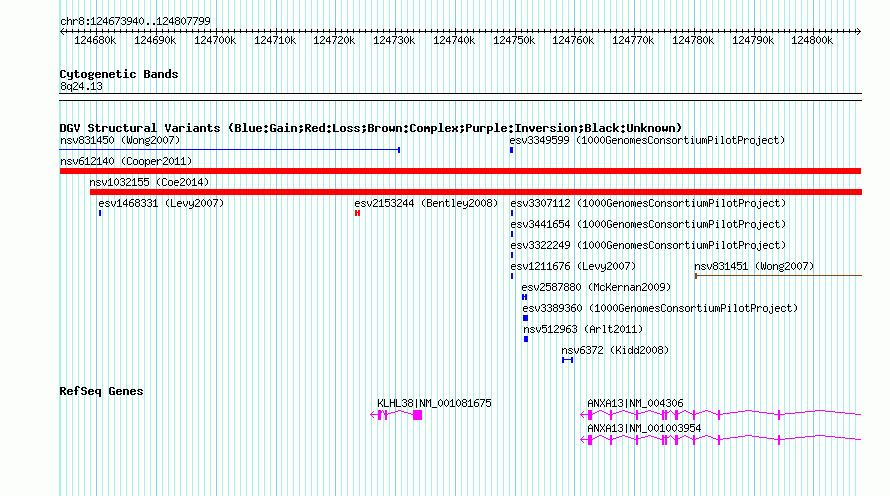Click the esv1211676 (Levy2007) label

[x=573, y=266]
